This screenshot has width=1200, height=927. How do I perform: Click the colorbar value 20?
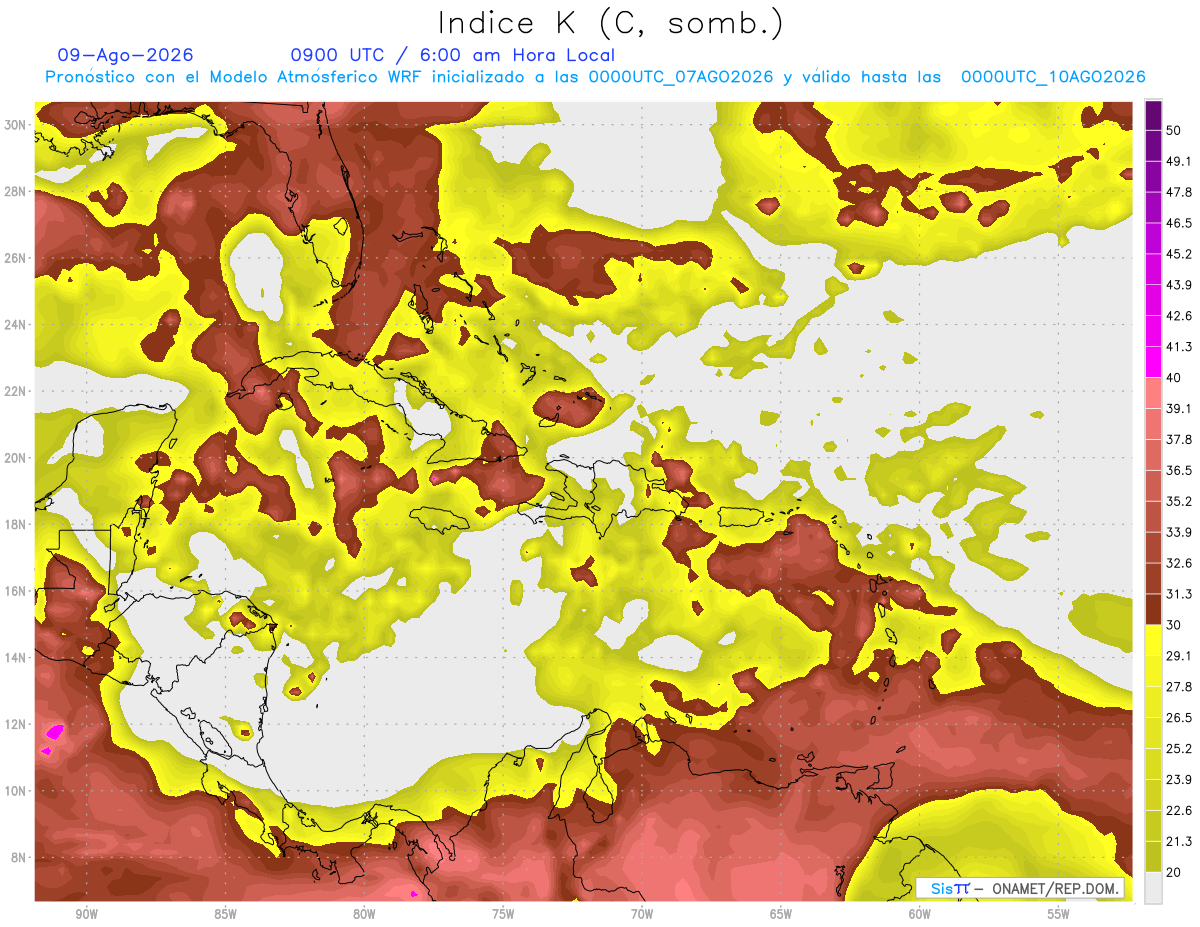(x=1175, y=872)
